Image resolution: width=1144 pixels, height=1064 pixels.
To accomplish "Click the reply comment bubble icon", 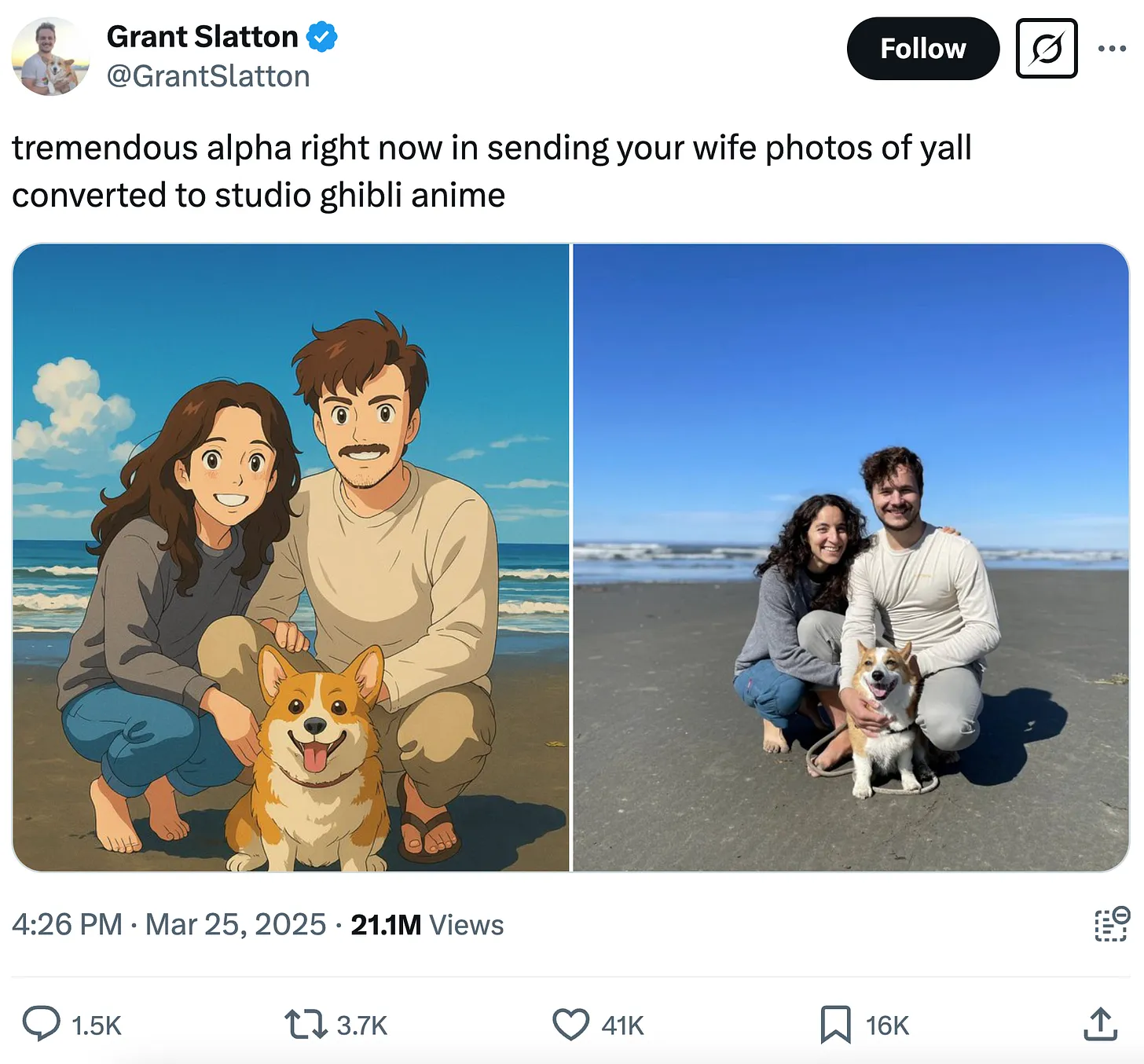I will click(42, 1024).
